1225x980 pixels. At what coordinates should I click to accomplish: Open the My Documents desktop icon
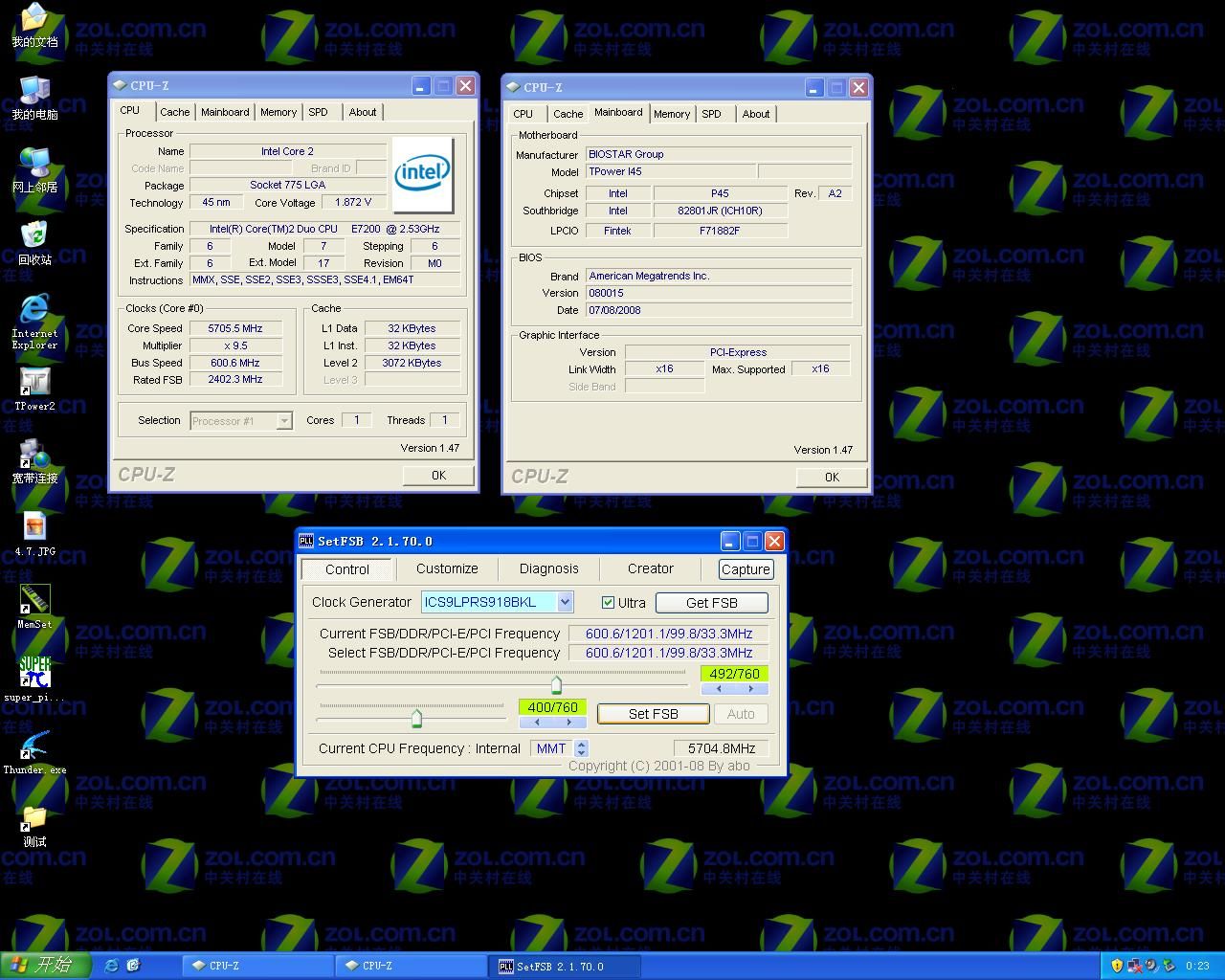(34, 26)
